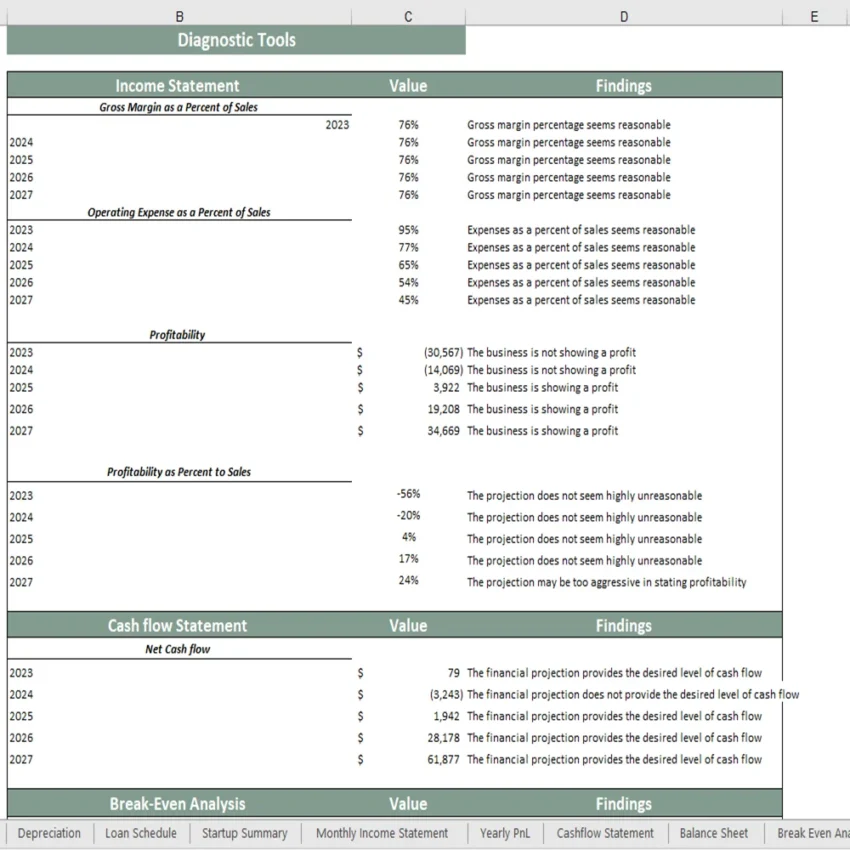Click the Break-Even Analysis header cell

[177, 803]
